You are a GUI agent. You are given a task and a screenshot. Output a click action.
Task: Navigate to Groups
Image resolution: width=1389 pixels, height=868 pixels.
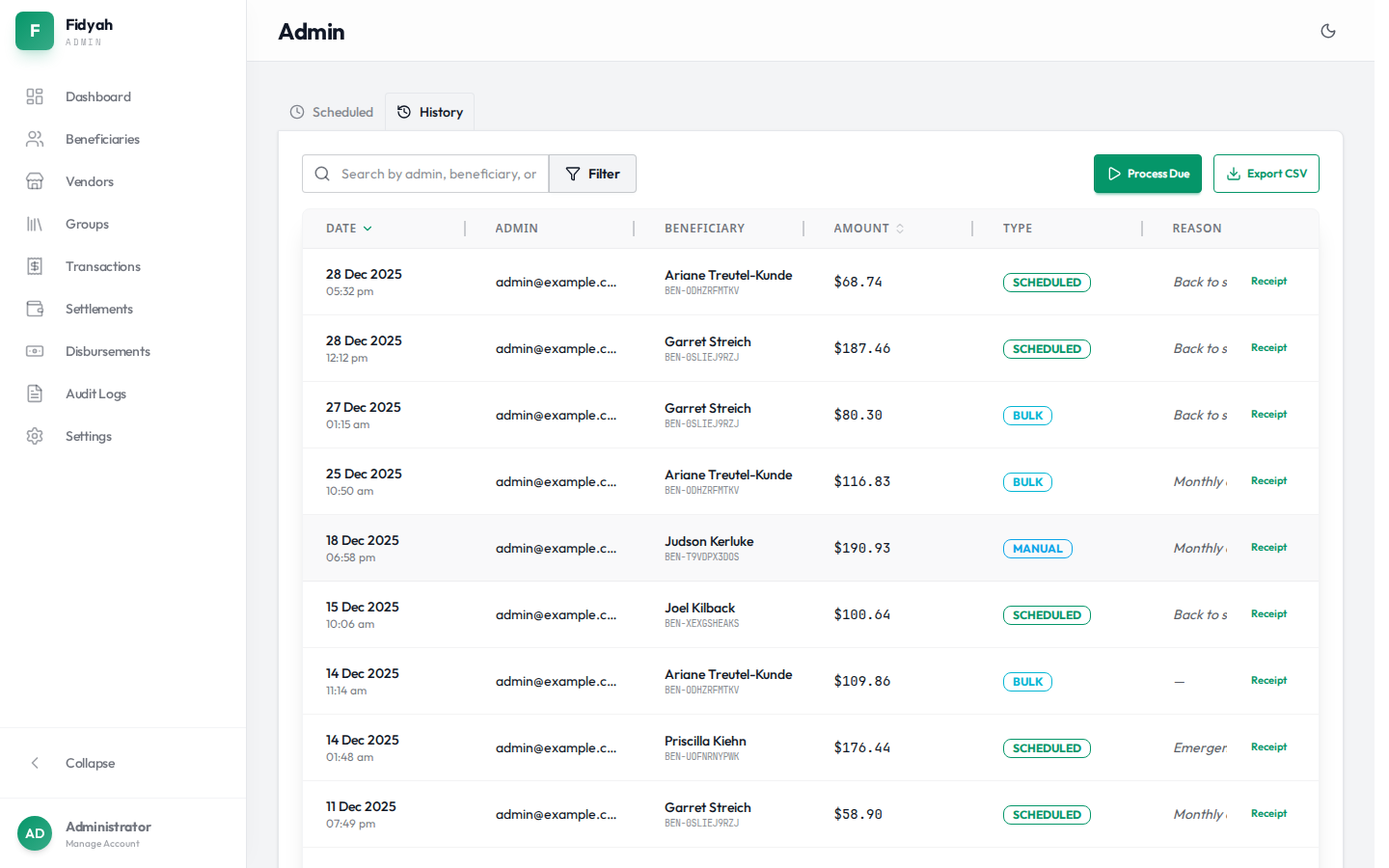click(87, 224)
